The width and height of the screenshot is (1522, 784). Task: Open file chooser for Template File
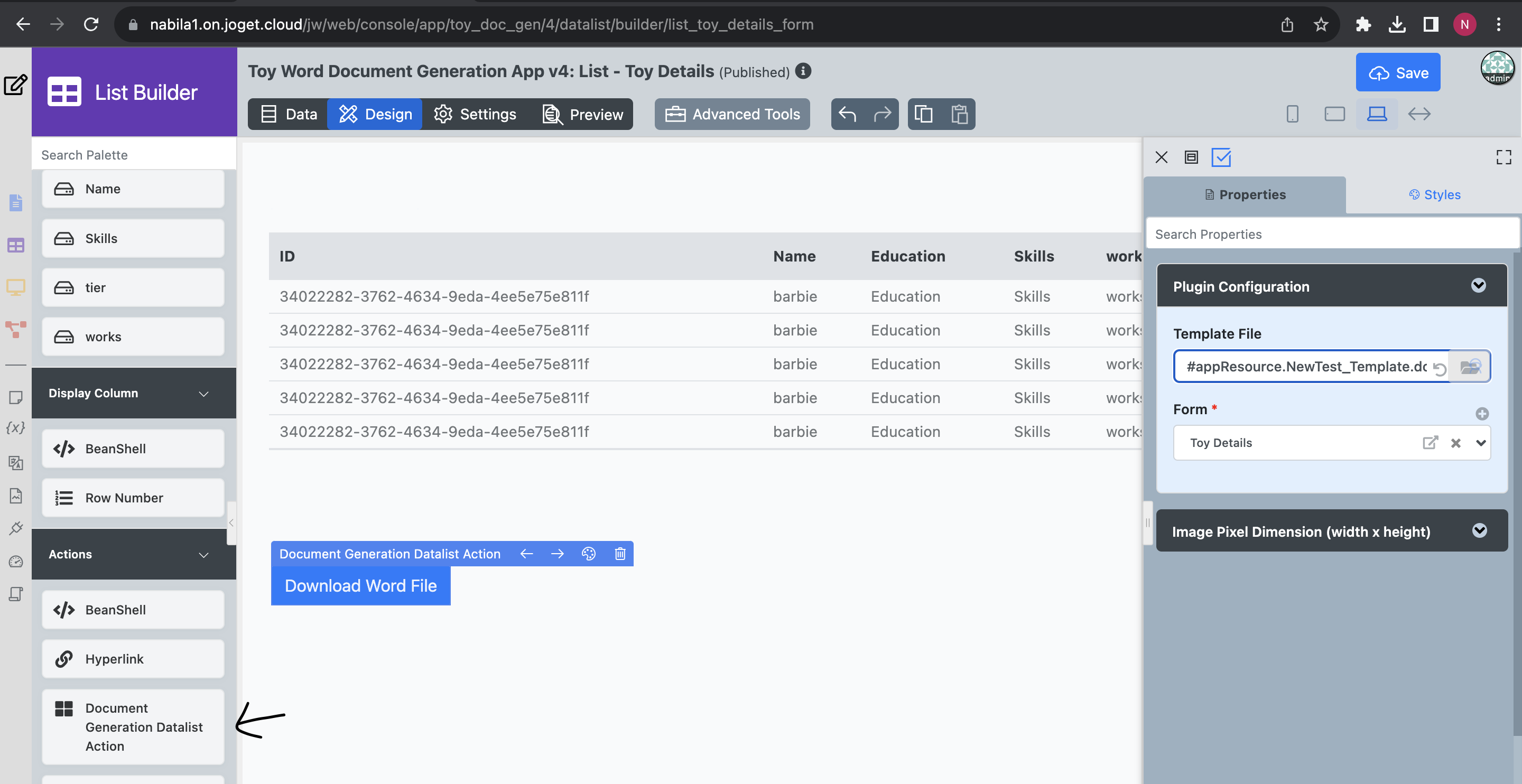1470,367
